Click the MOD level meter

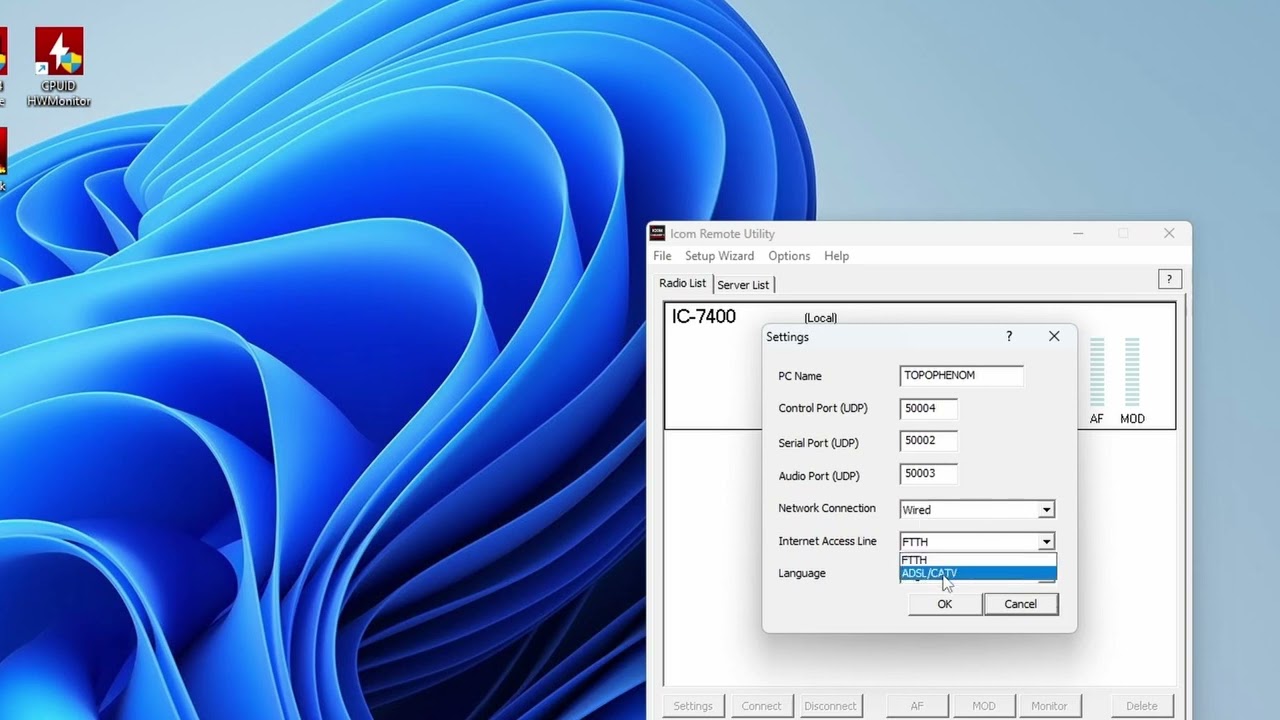(1132, 372)
